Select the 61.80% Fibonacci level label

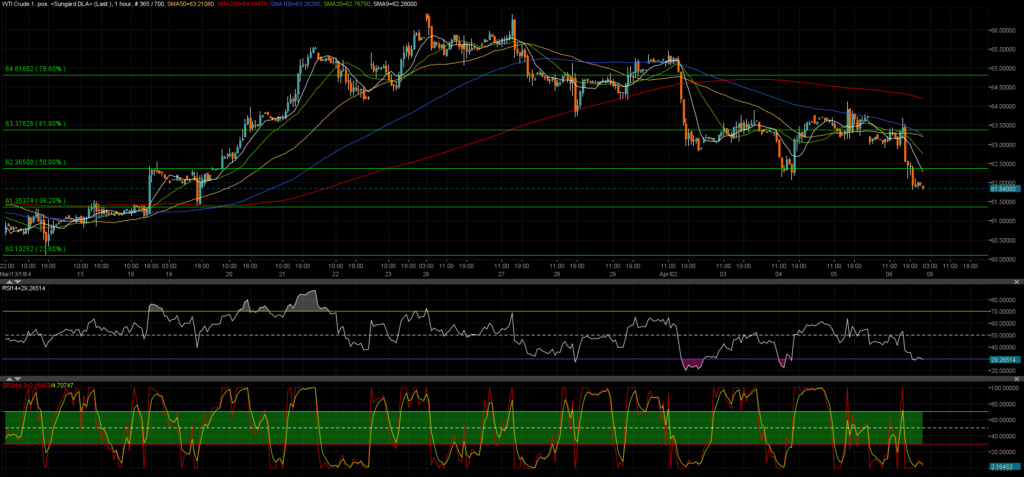35,124
